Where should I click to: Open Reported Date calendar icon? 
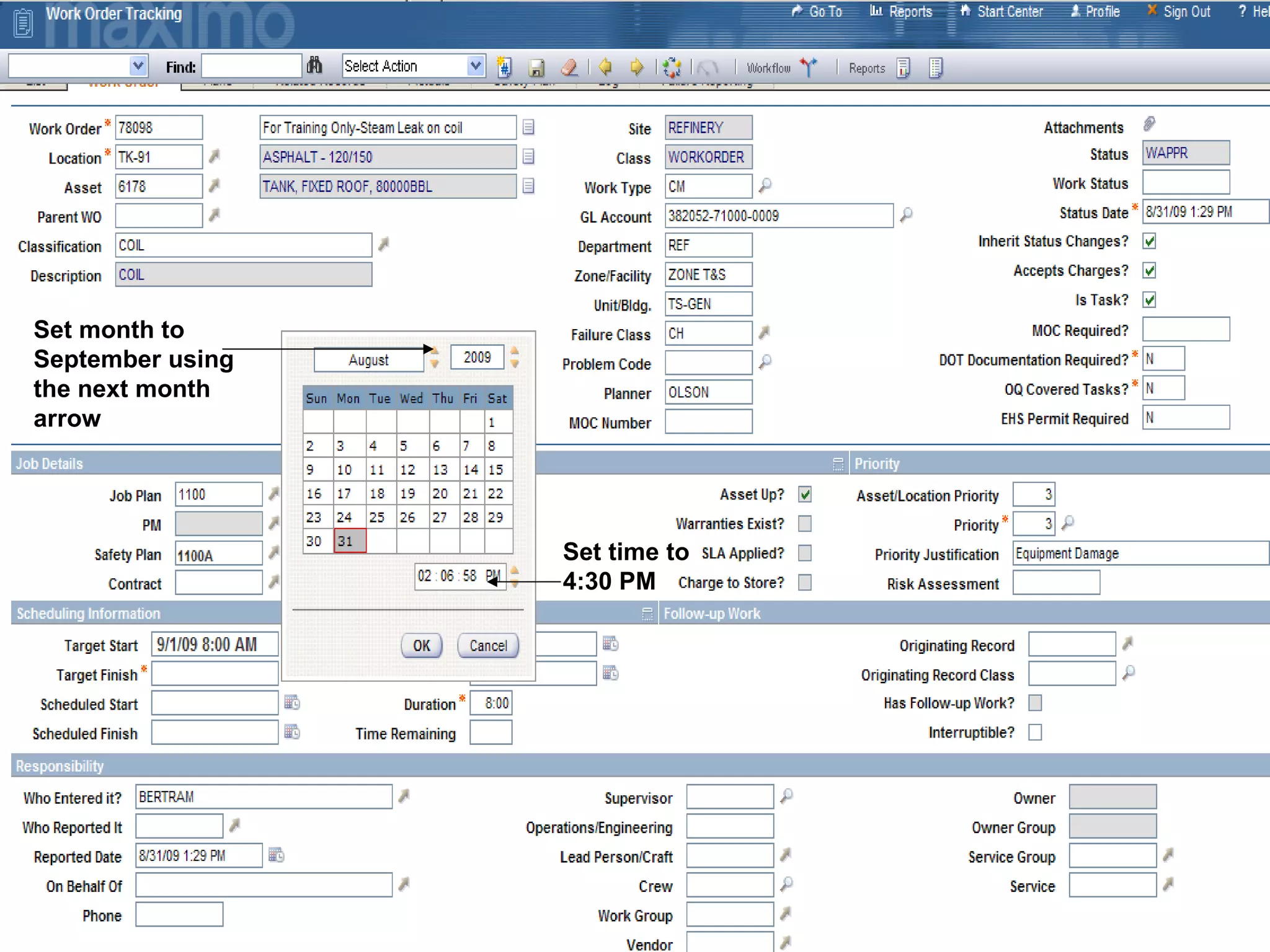coord(277,855)
